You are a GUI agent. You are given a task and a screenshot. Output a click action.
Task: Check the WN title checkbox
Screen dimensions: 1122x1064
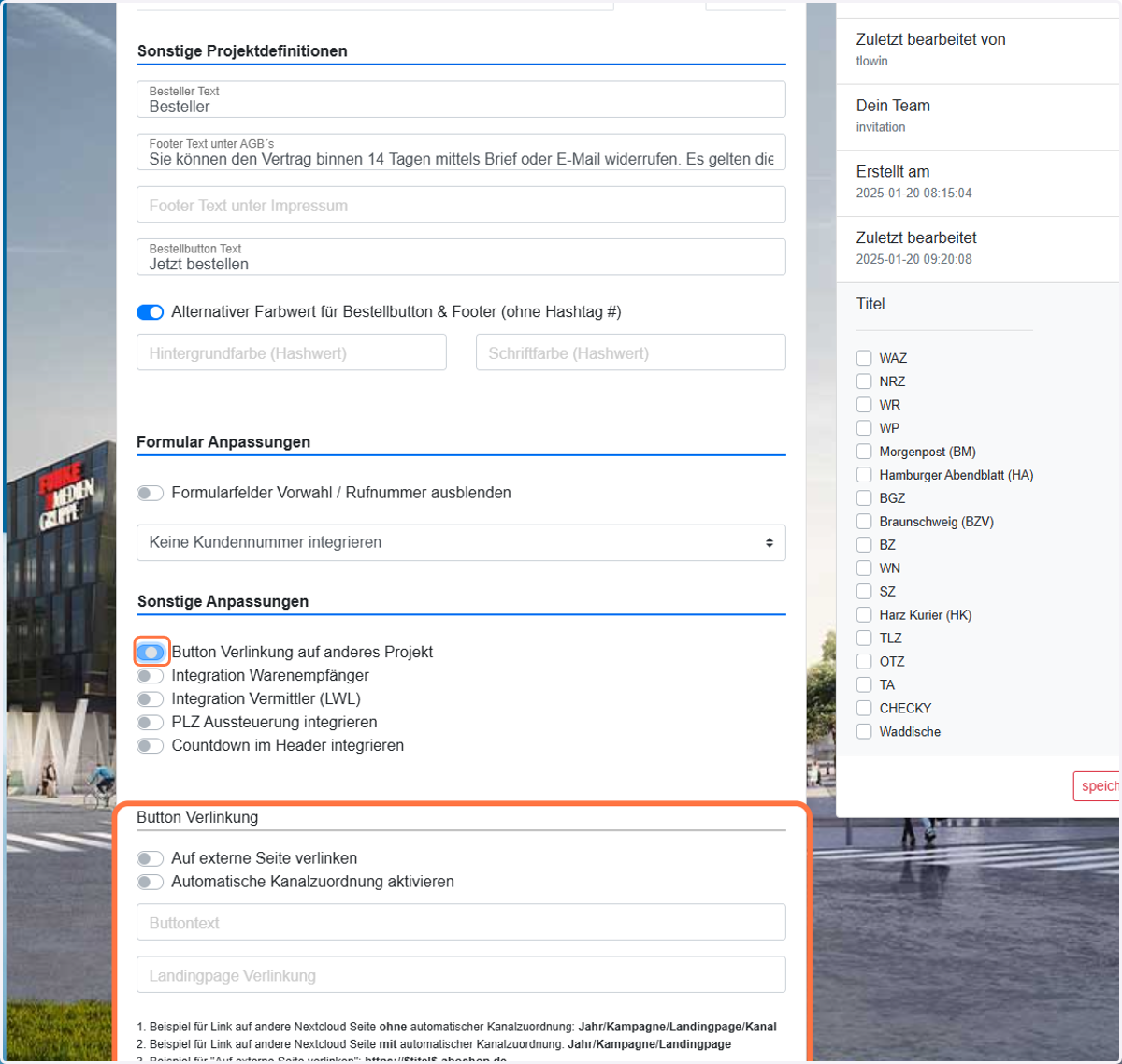click(x=864, y=568)
